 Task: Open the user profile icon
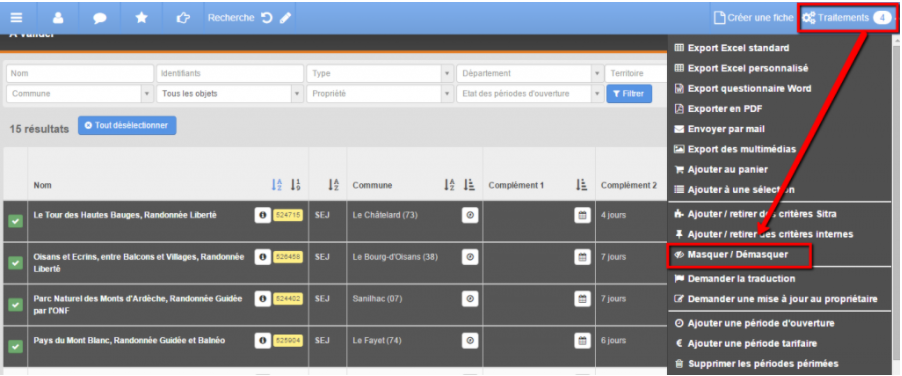coord(58,18)
